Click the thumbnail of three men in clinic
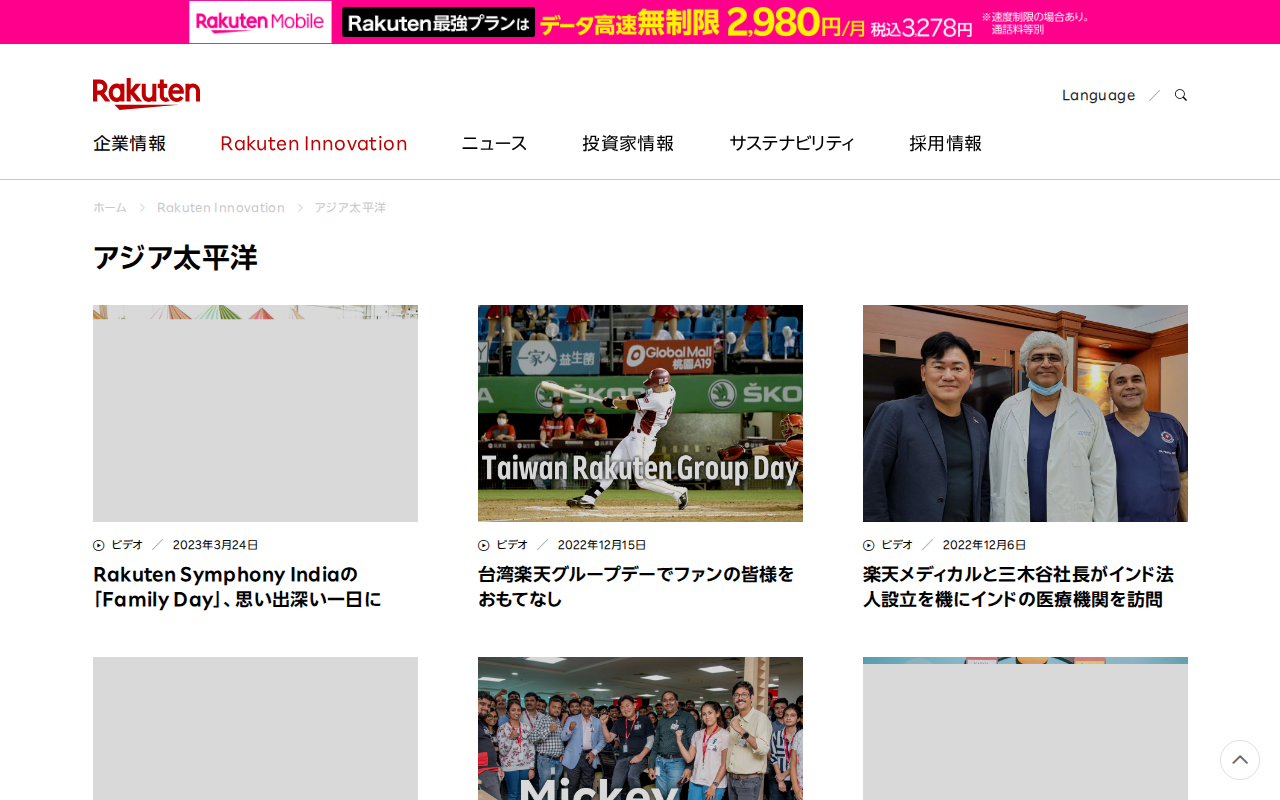The width and height of the screenshot is (1280, 800). [1025, 413]
